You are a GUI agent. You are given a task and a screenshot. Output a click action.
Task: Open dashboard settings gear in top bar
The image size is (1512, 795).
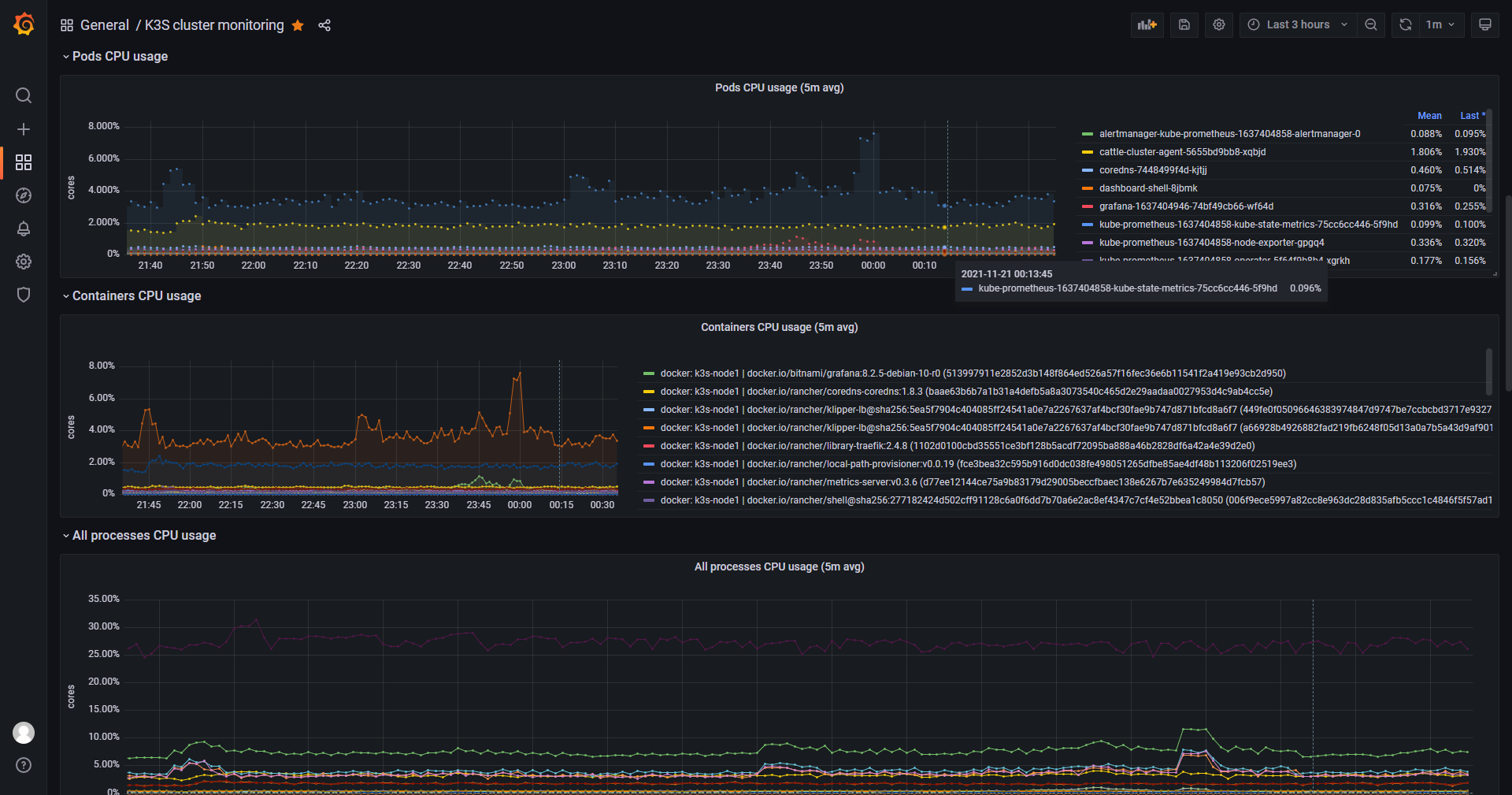coord(1219,25)
